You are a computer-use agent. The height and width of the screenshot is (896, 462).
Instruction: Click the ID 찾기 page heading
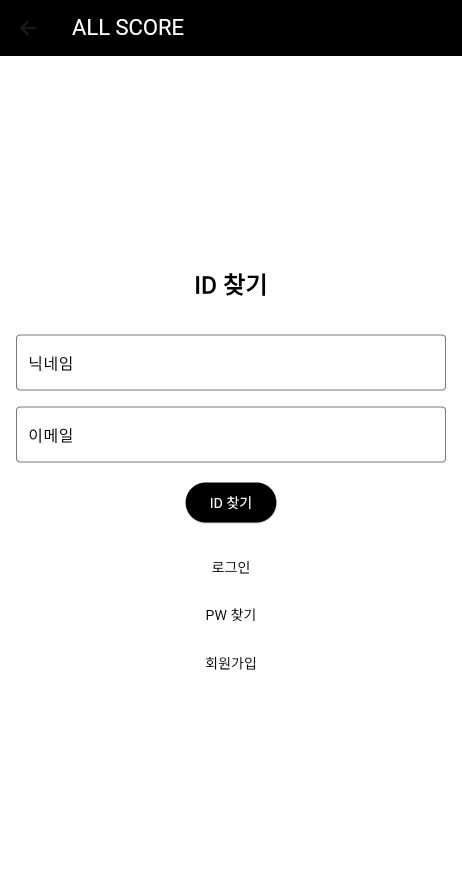pyautogui.click(x=231, y=285)
